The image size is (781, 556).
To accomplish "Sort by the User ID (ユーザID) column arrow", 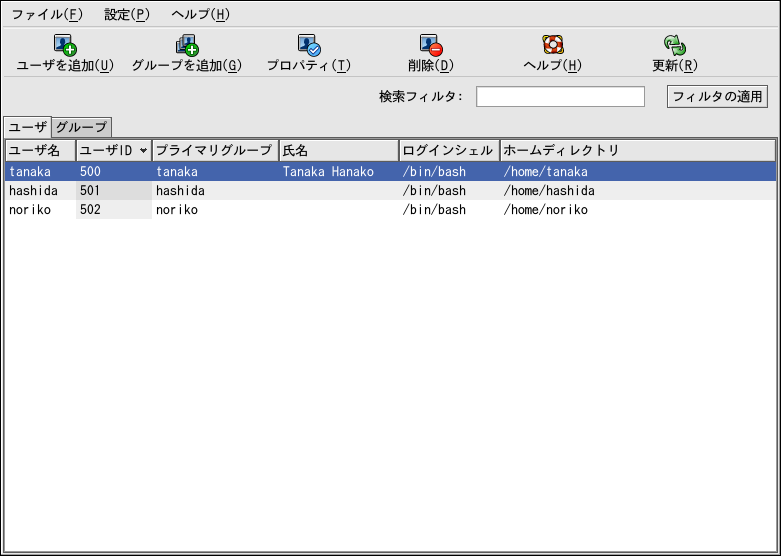I will 144,151.
